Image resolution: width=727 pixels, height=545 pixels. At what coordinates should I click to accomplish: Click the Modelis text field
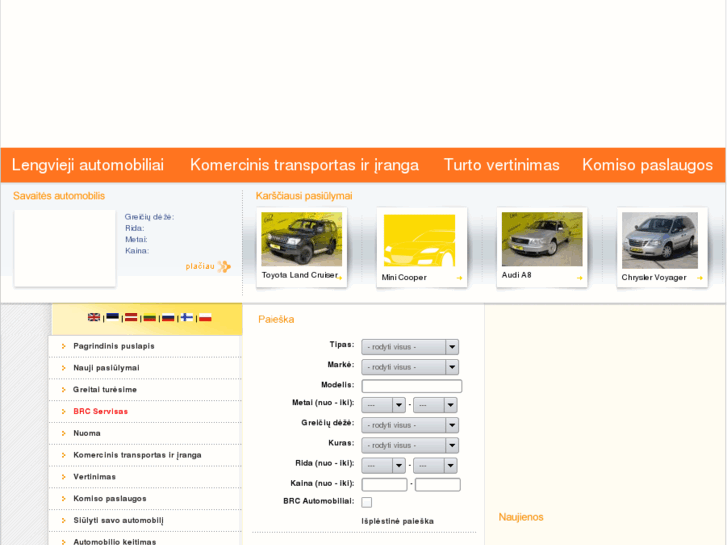[x=412, y=386]
